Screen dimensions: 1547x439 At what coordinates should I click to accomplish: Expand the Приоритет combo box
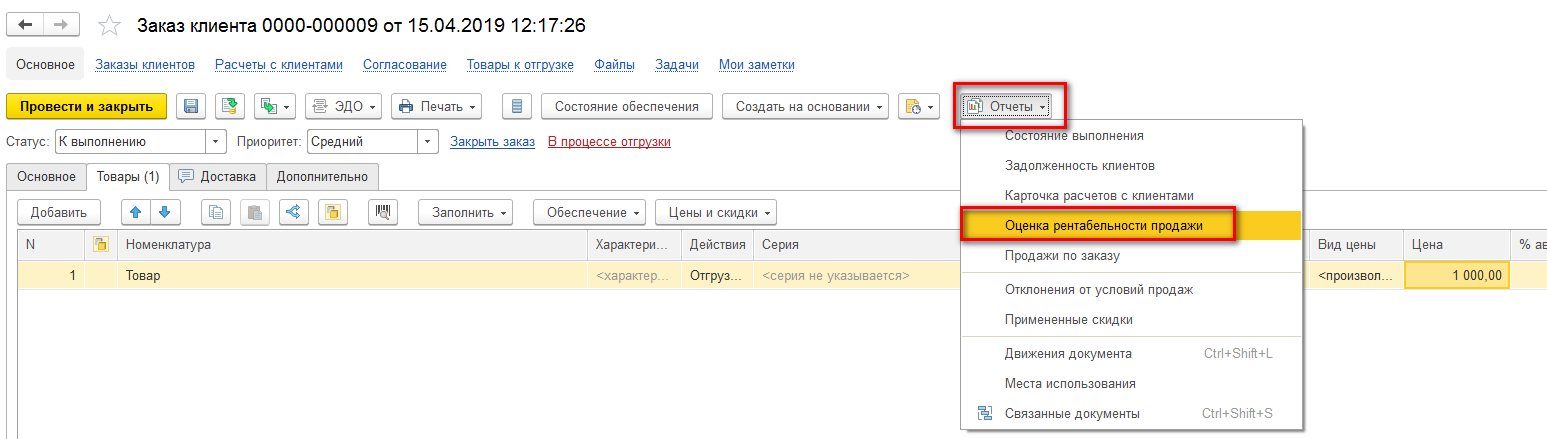tap(428, 142)
